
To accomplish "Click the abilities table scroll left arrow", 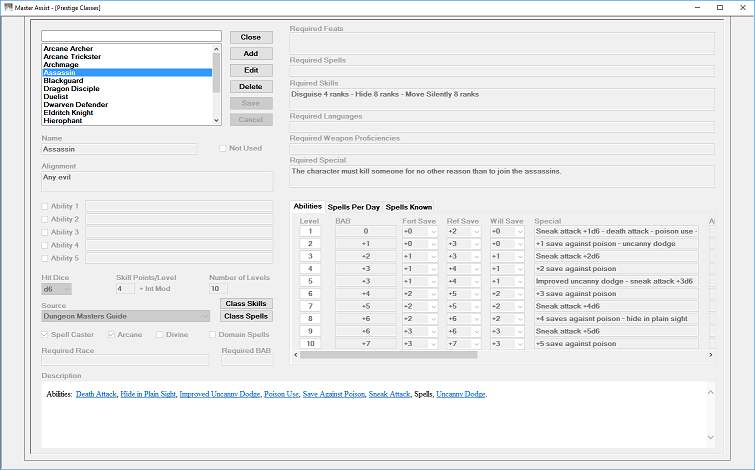I will (296, 355).
